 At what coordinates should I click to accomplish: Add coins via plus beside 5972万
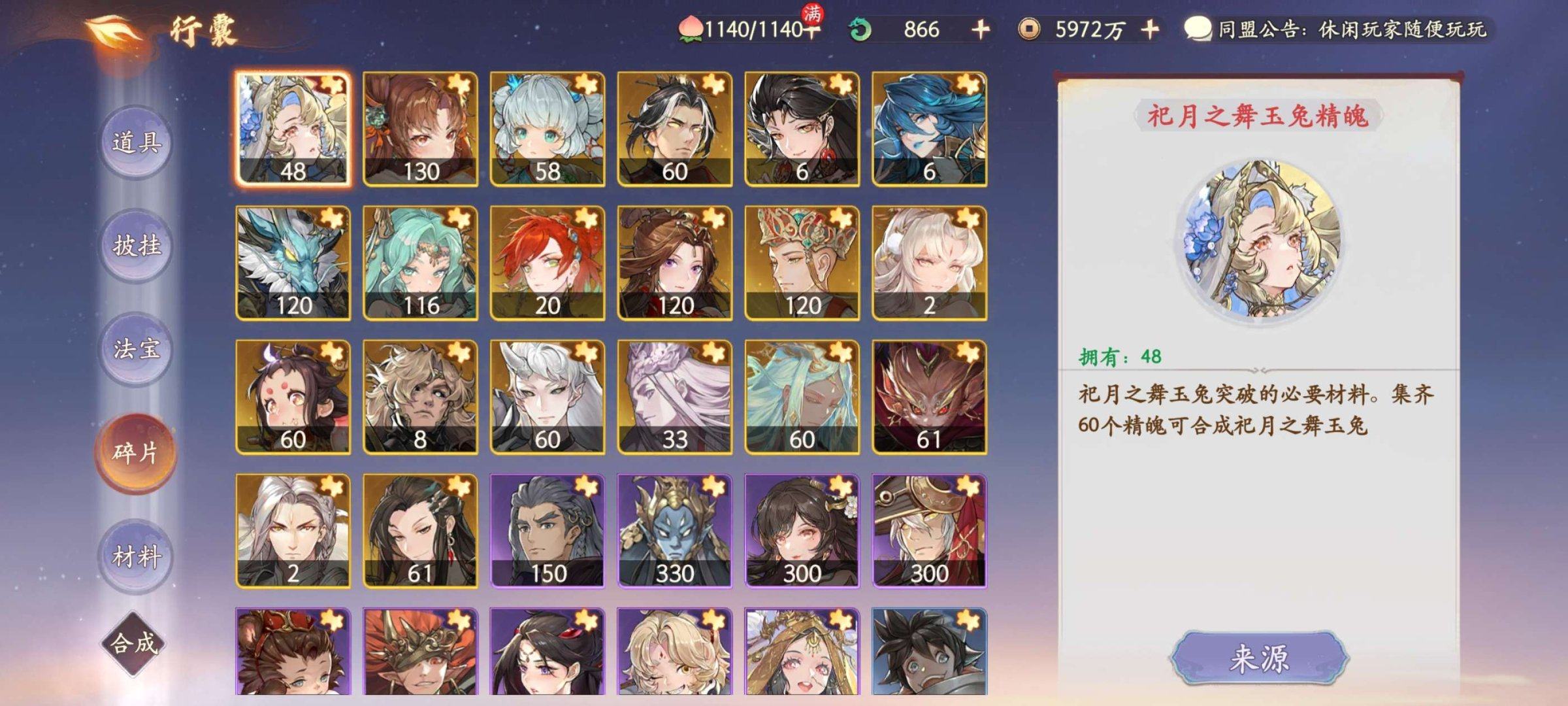coord(1150,29)
